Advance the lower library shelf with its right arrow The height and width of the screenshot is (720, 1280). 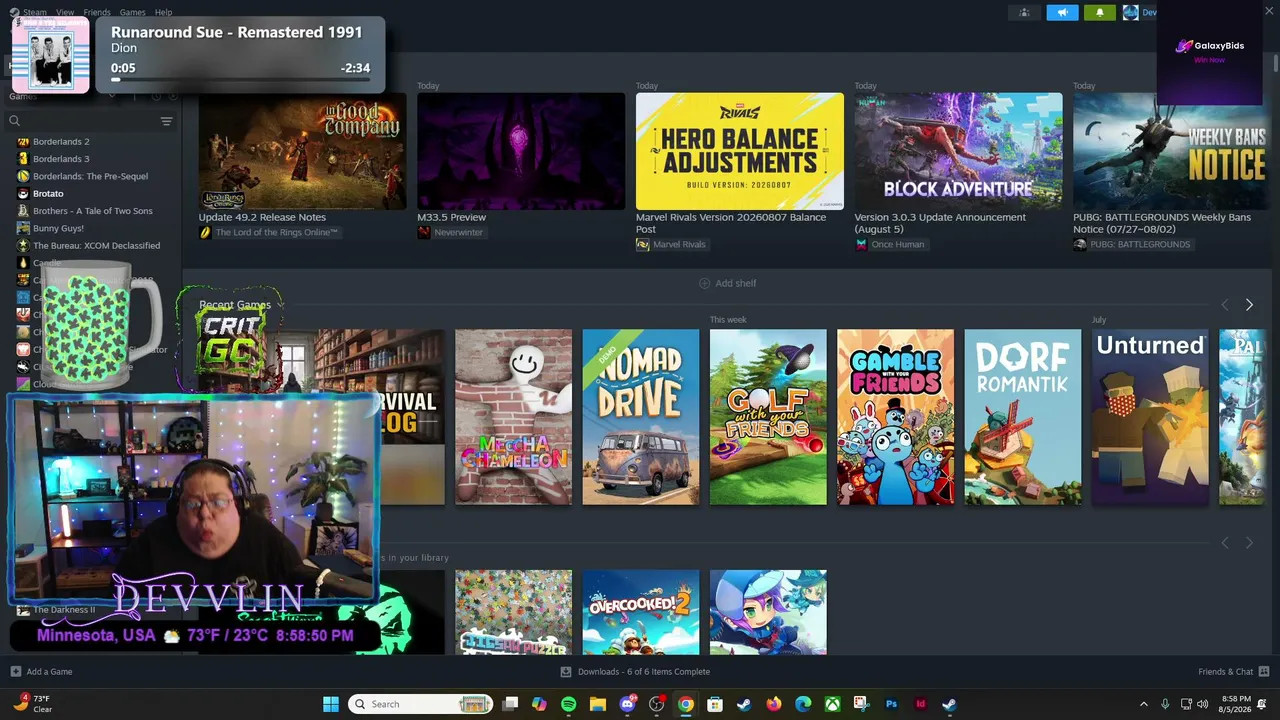coord(1249,543)
